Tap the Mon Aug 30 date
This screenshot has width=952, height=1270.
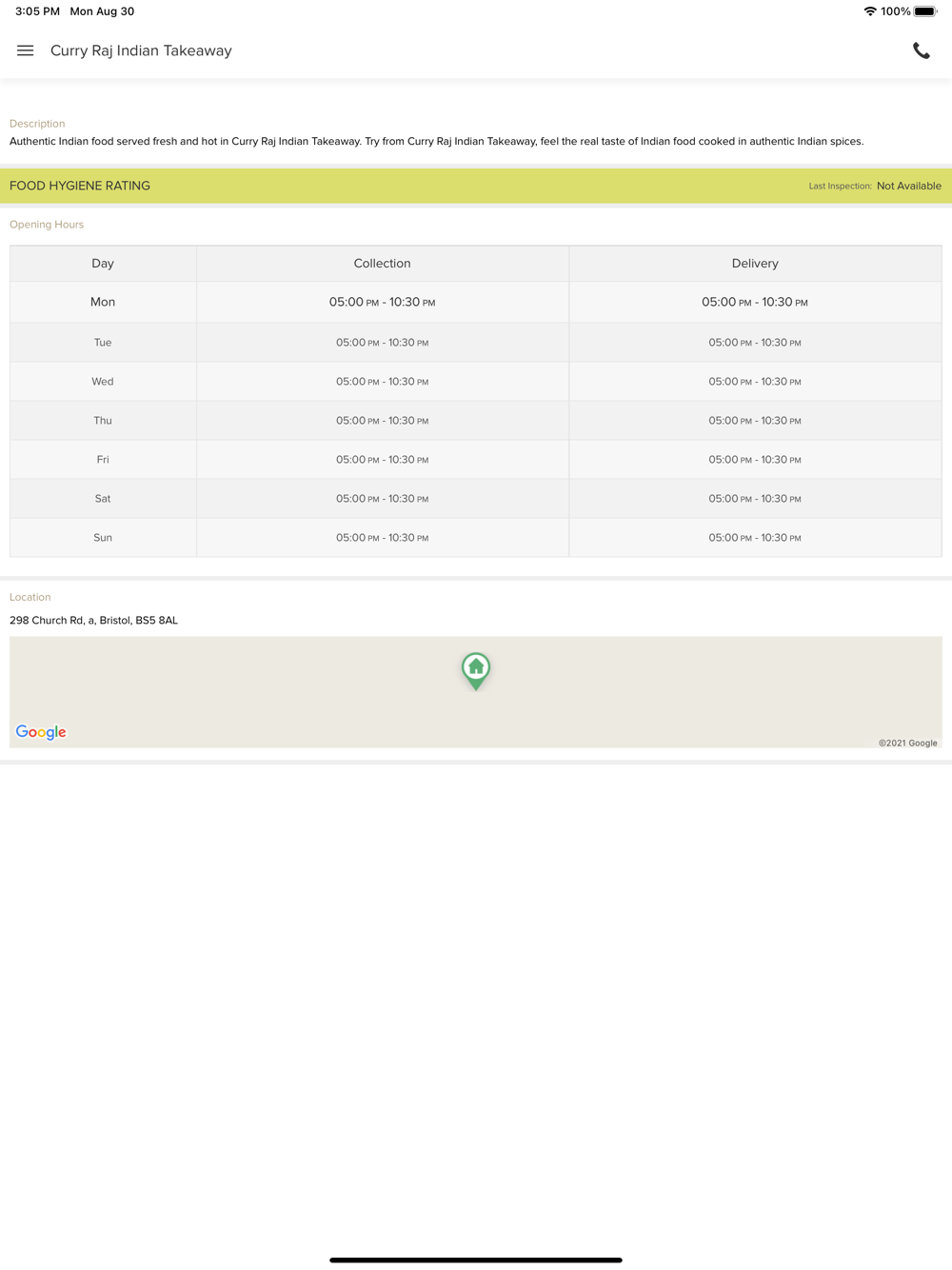pyautogui.click(x=102, y=11)
